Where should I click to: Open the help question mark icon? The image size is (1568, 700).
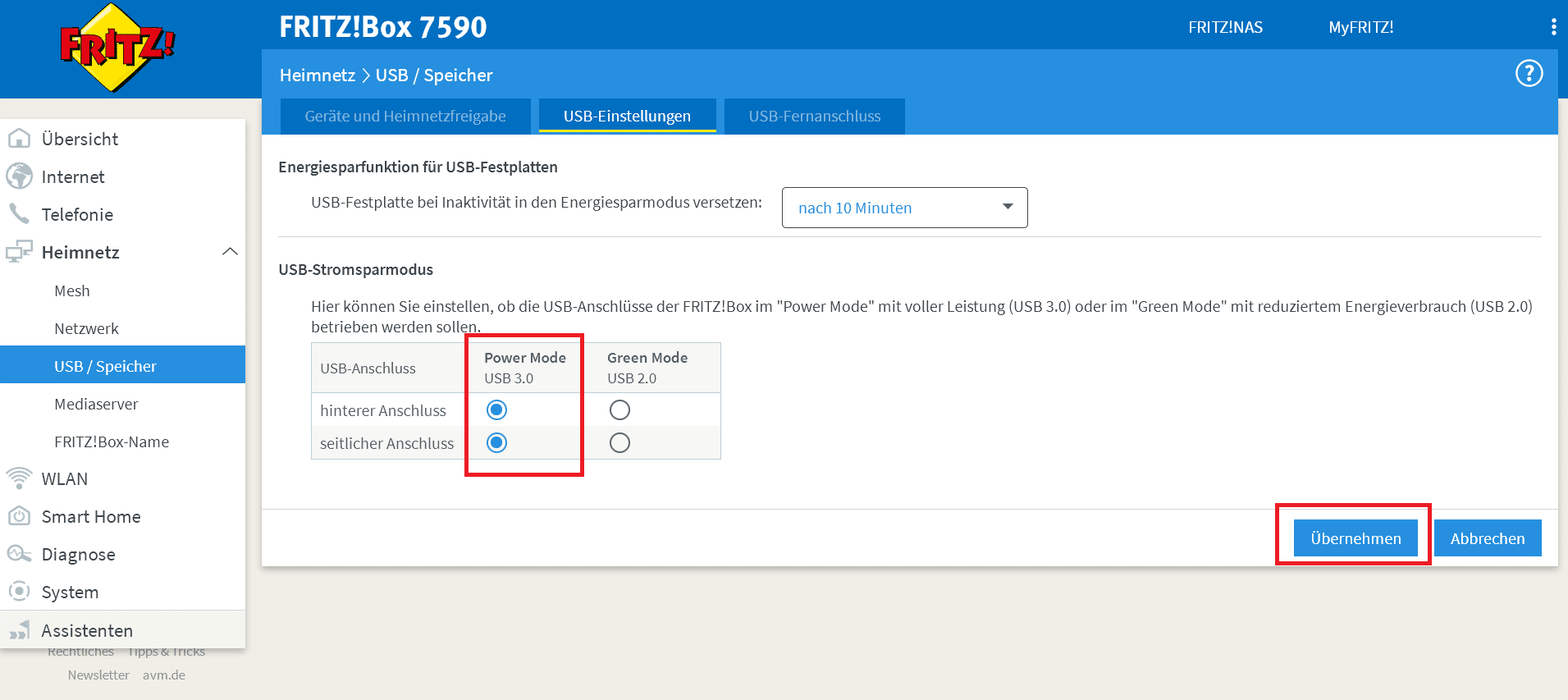(x=1529, y=74)
